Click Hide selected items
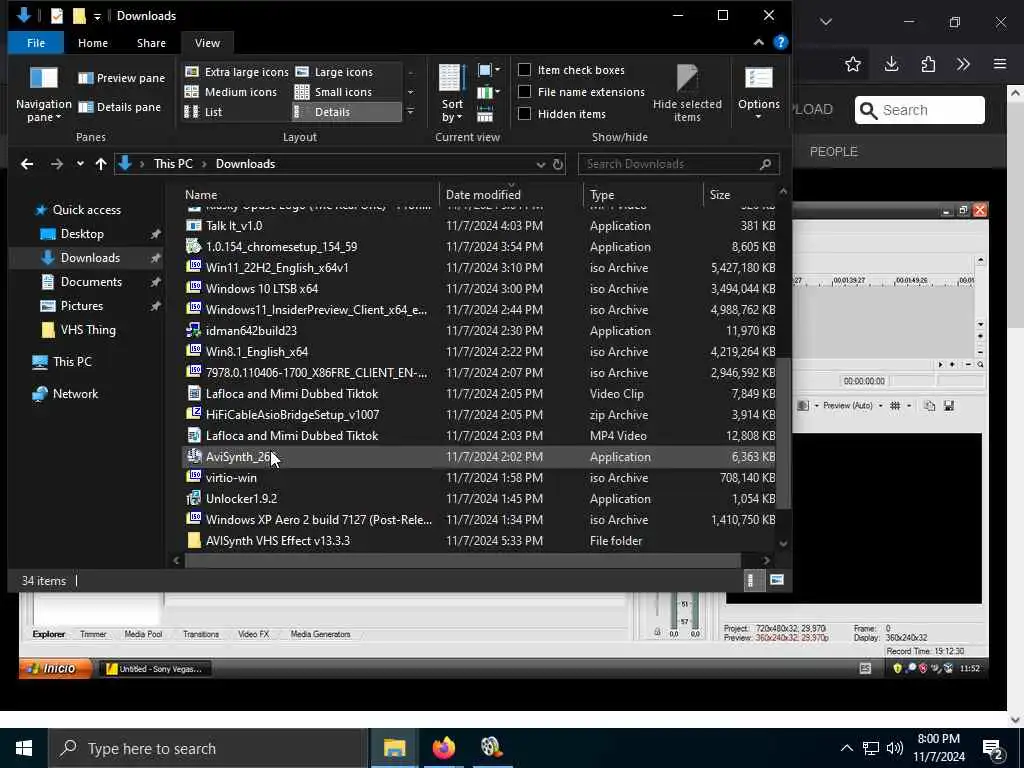This screenshot has width=1024, height=768. [687, 93]
